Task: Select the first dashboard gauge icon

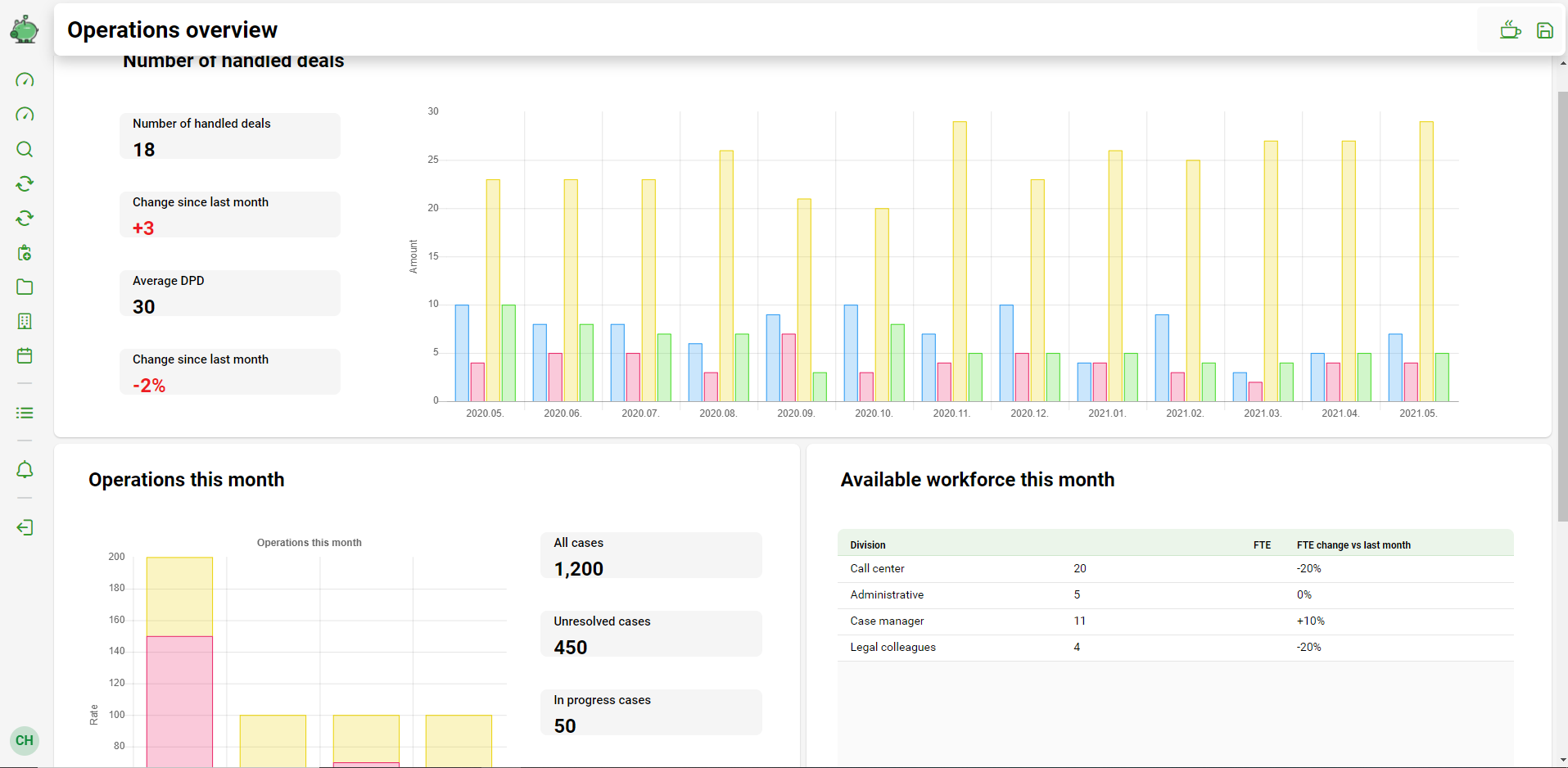Action: (x=25, y=79)
